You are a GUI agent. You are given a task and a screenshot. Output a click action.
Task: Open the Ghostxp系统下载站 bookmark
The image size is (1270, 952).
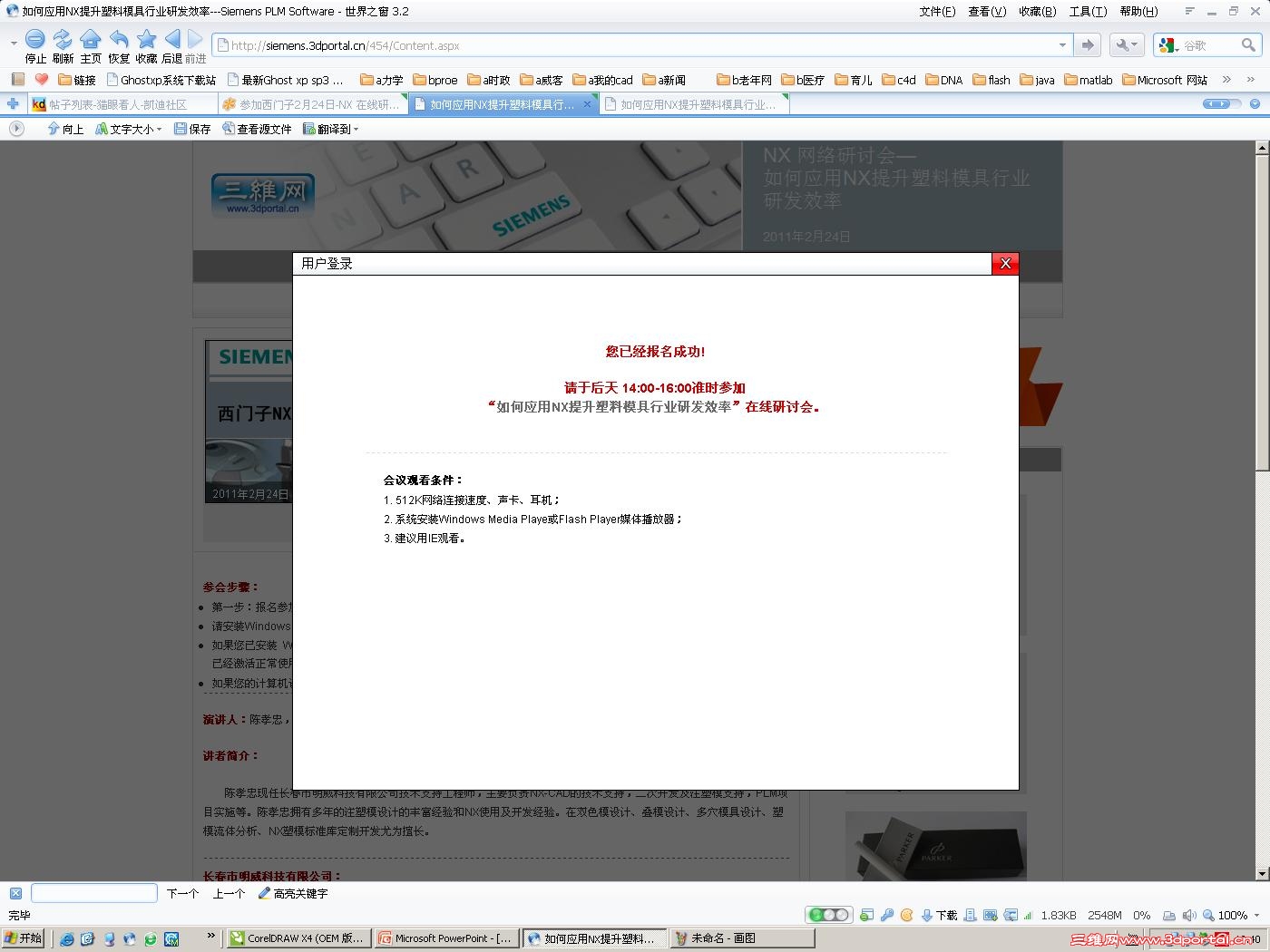(x=161, y=80)
